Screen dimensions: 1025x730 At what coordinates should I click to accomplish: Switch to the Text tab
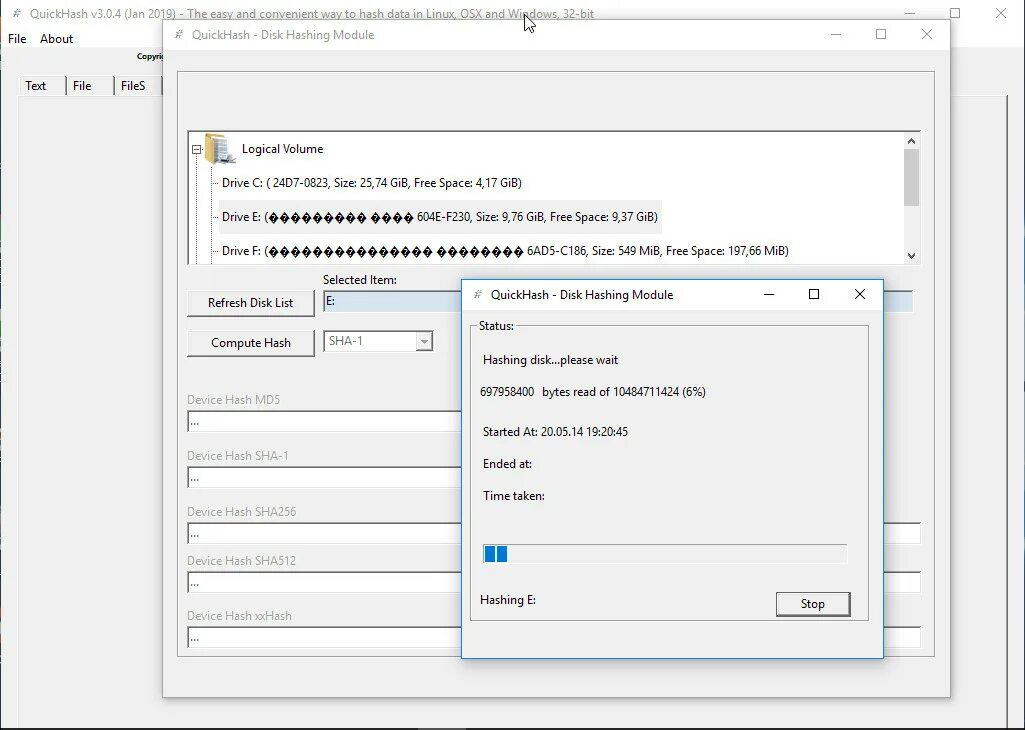[x=42, y=86]
